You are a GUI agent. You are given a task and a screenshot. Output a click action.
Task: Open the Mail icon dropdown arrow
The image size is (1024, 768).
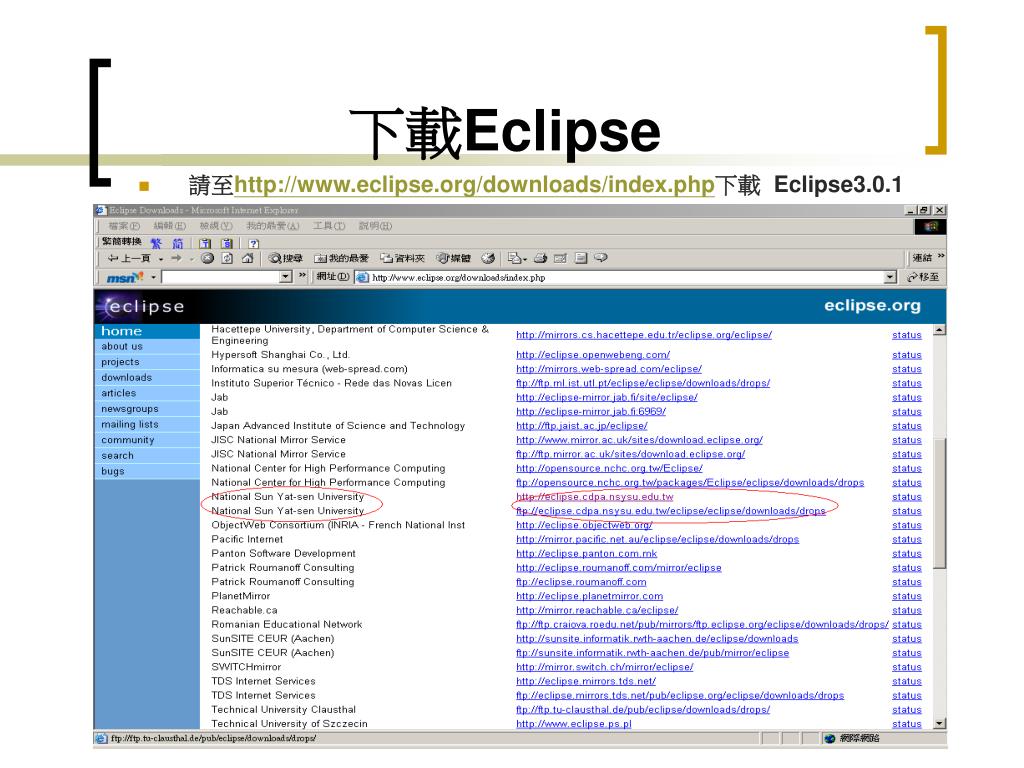[x=525, y=259]
